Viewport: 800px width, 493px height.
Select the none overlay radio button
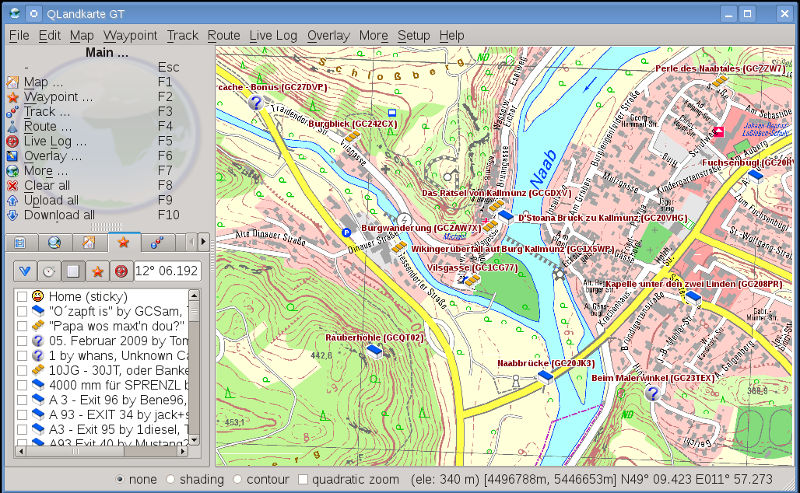[x=120, y=480]
